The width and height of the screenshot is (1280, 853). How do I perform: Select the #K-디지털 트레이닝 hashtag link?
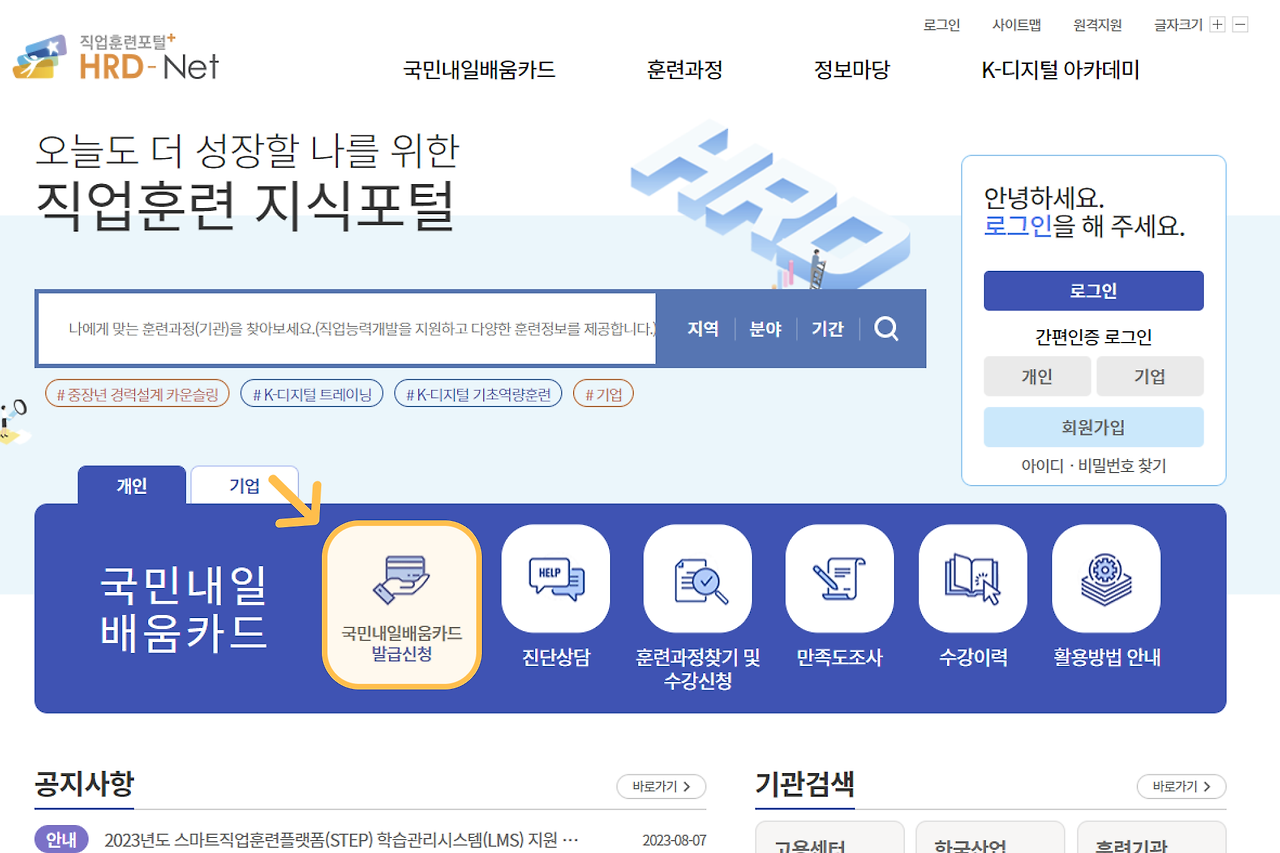[x=311, y=393]
